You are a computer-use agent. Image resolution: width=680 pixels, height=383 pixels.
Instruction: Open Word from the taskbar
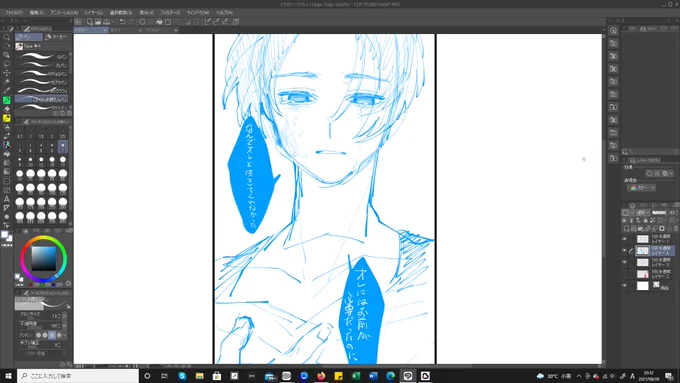point(373,376)
